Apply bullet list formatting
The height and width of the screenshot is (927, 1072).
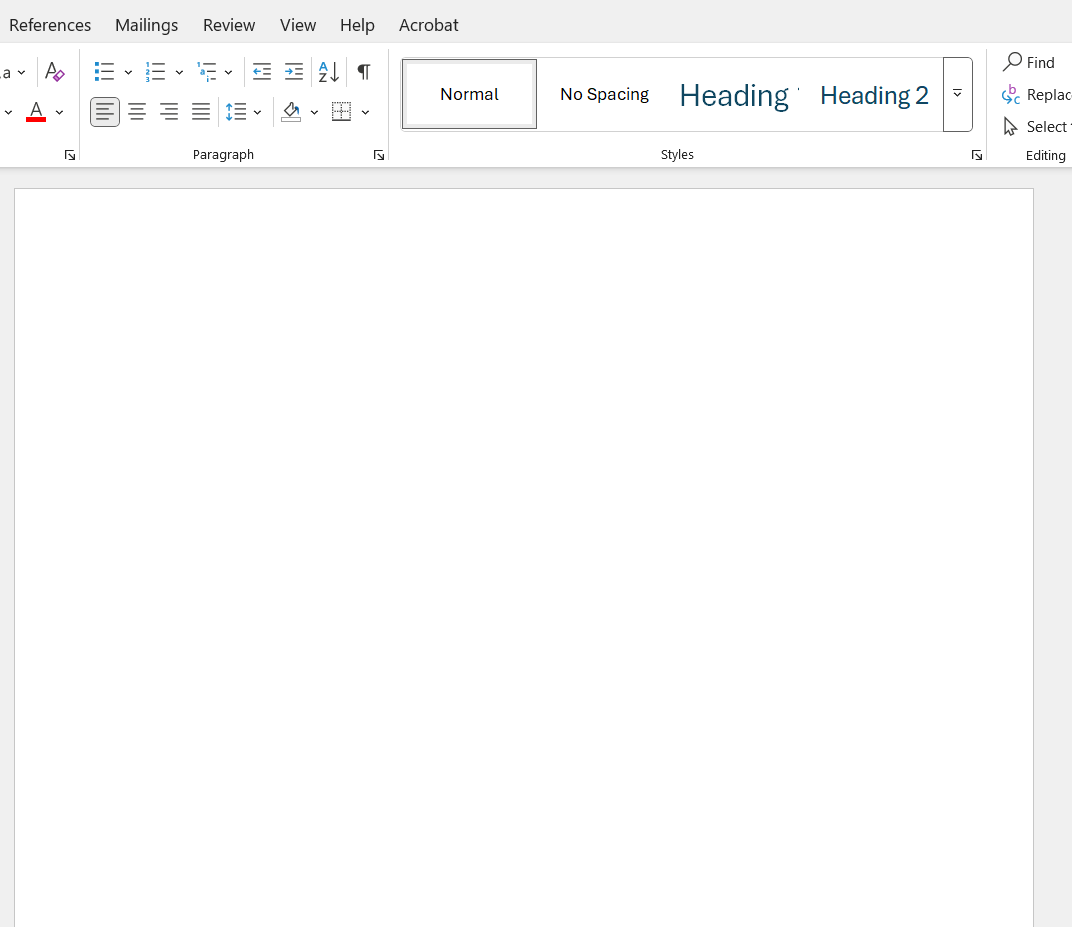click(x=105, y=72)
